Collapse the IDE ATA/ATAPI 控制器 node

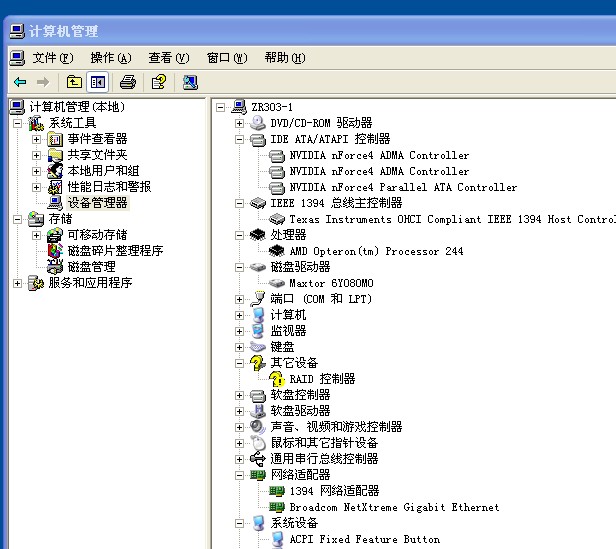tap(239, 139)
